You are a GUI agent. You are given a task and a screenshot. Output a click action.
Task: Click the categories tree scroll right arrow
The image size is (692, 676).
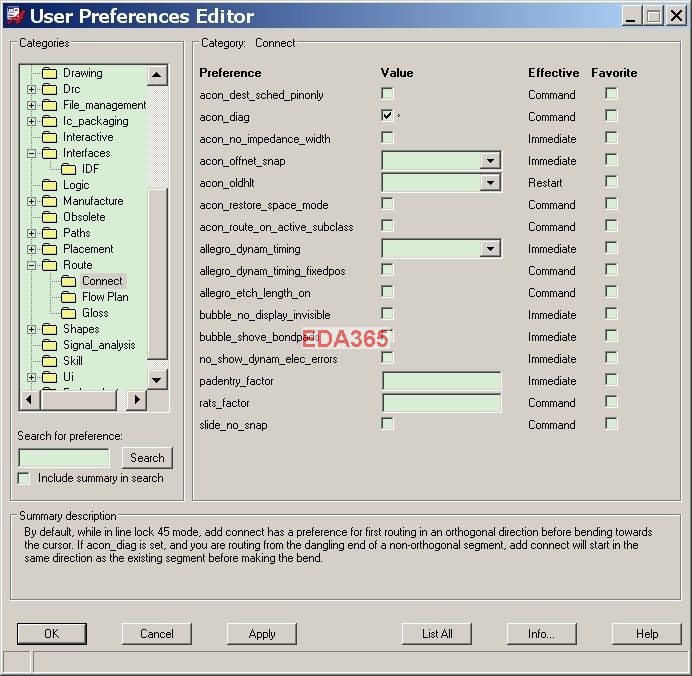(136, 400)
